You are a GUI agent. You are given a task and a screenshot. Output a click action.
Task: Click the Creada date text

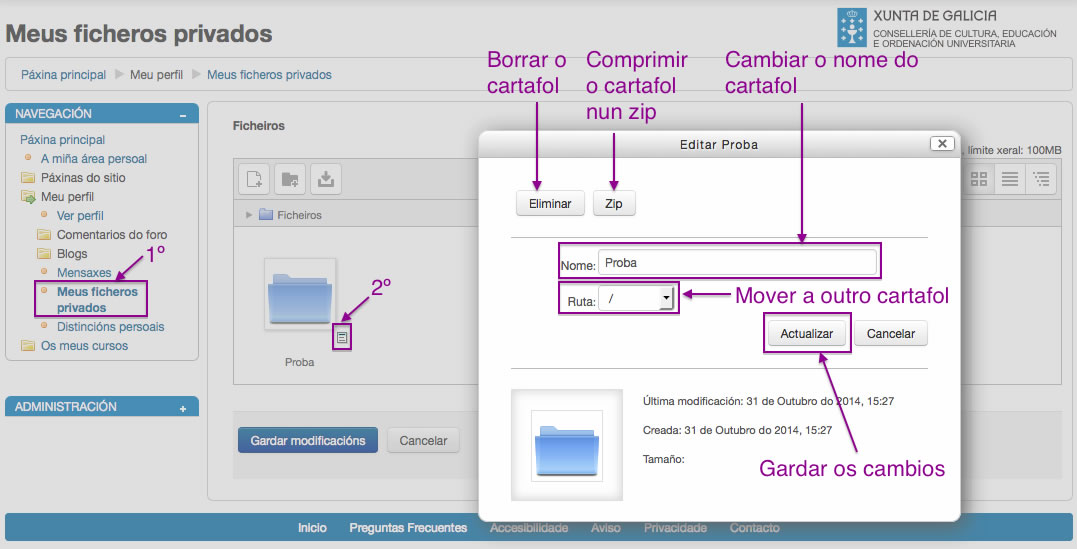[738, 430]
